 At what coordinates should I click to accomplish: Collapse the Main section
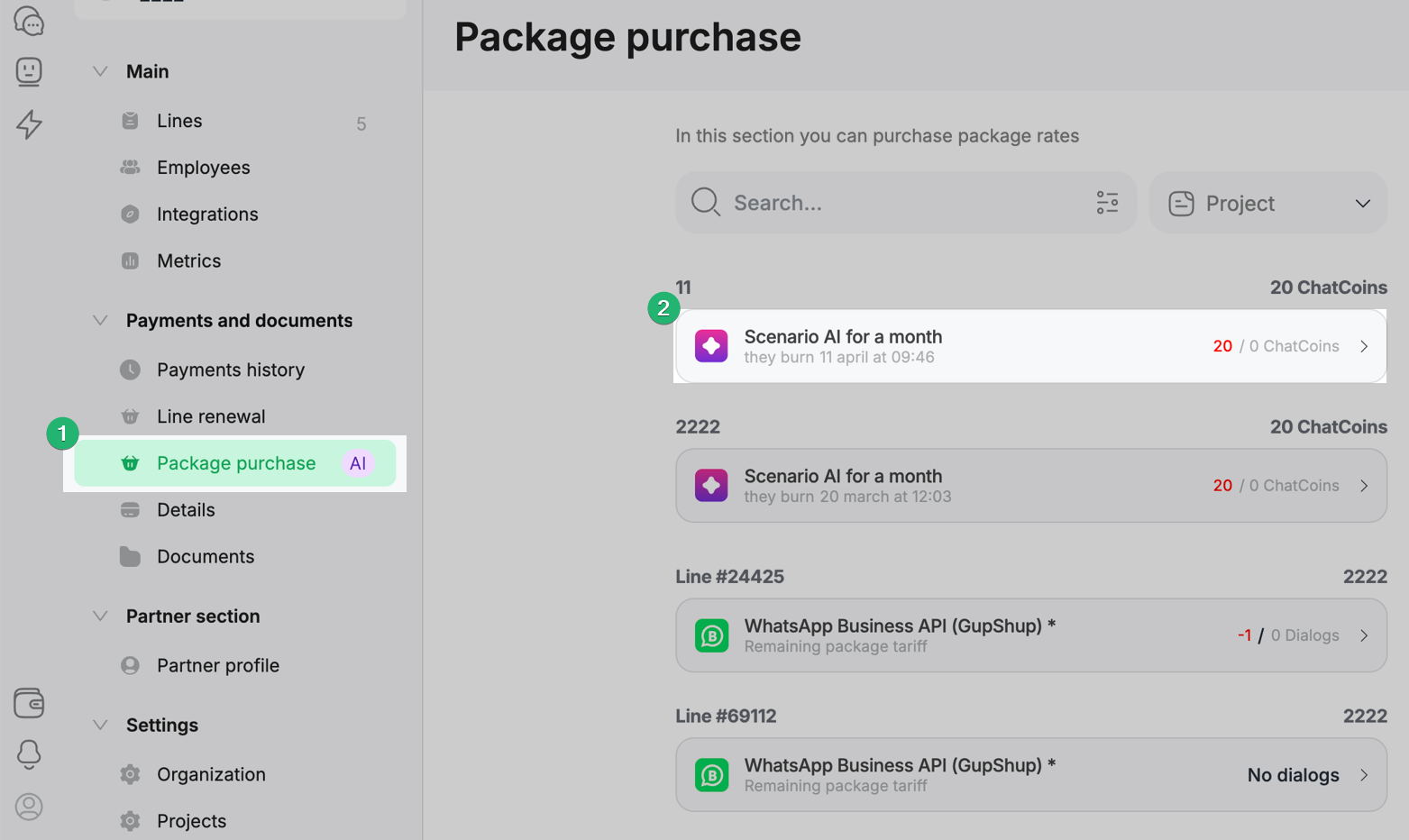click(100, 71)
